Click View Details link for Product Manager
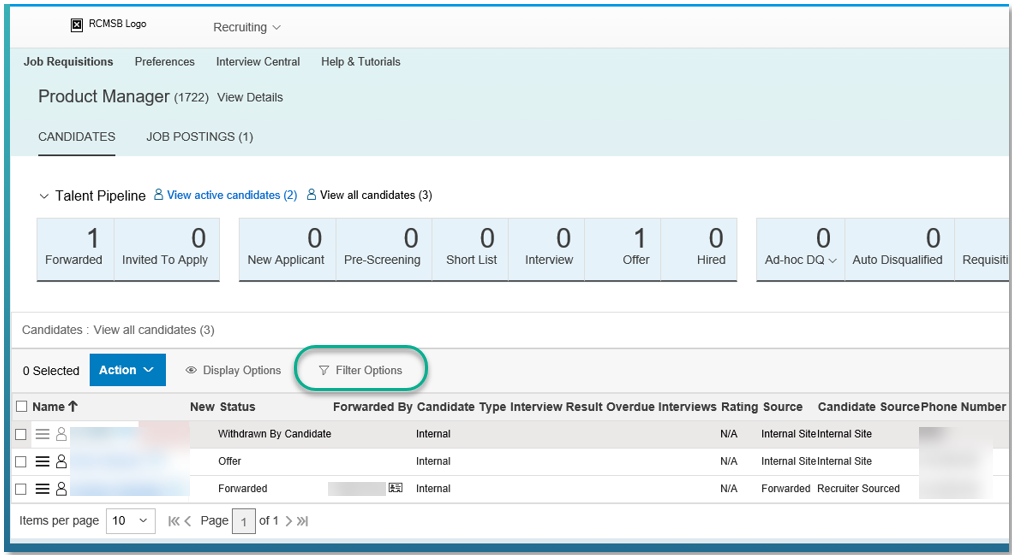The image size is (1012, 555). click(250, 97)
